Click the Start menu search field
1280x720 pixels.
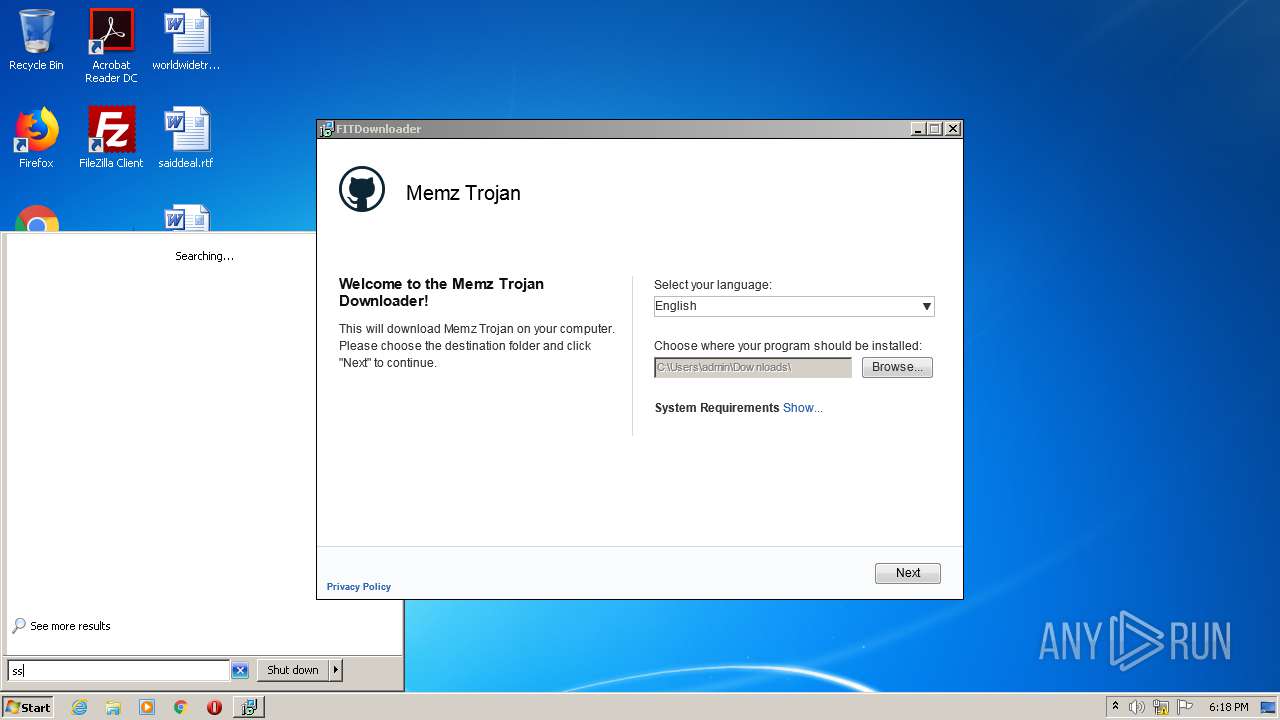click(119, 671)
